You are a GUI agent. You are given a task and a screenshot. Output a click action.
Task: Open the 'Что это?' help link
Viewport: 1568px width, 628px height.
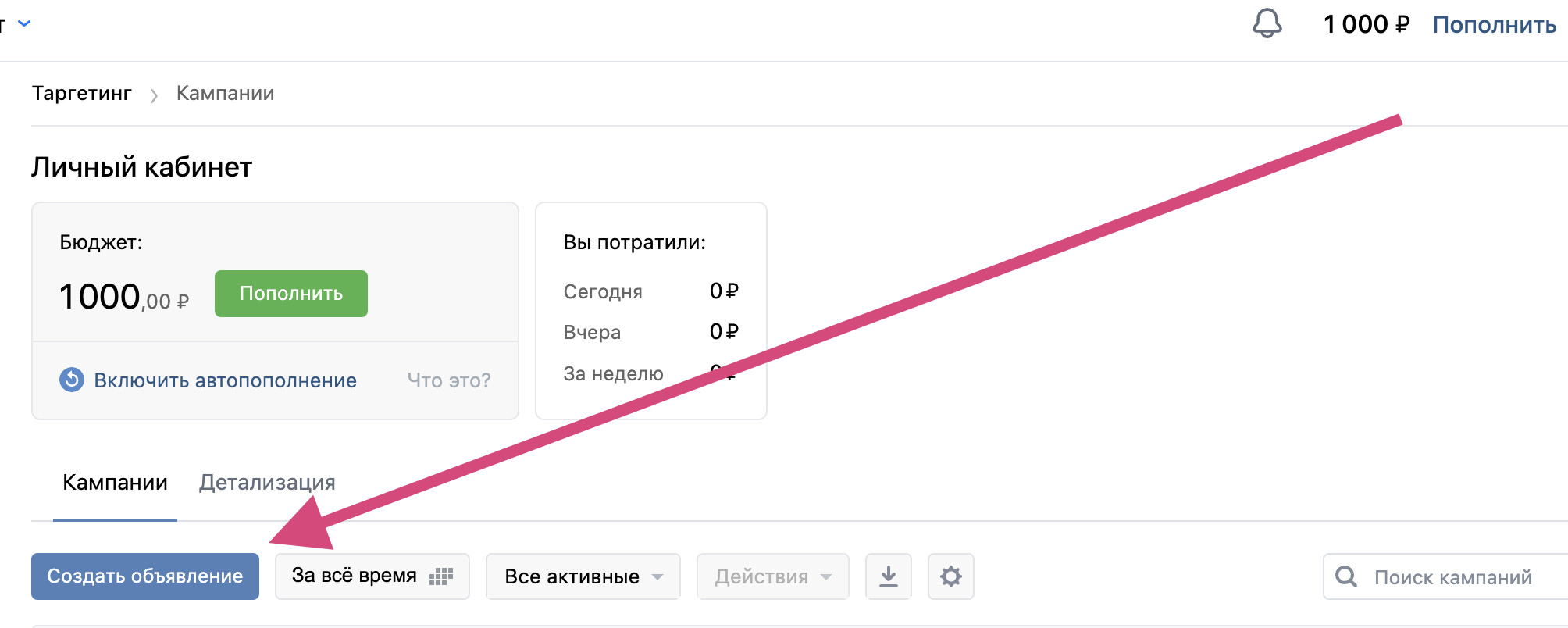(x=449, y=380)
